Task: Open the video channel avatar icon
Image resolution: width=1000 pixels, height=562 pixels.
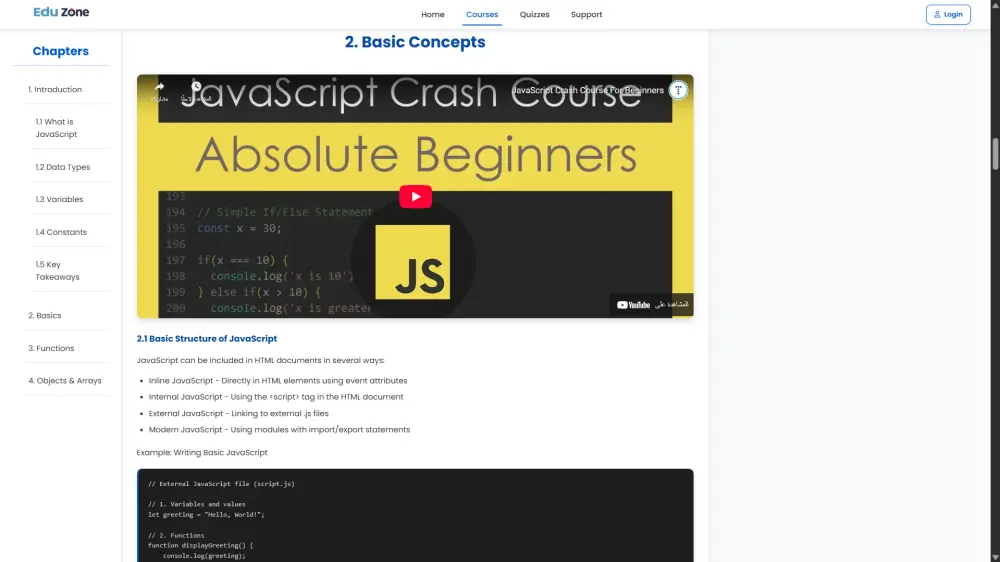Action: coord(678,90)
